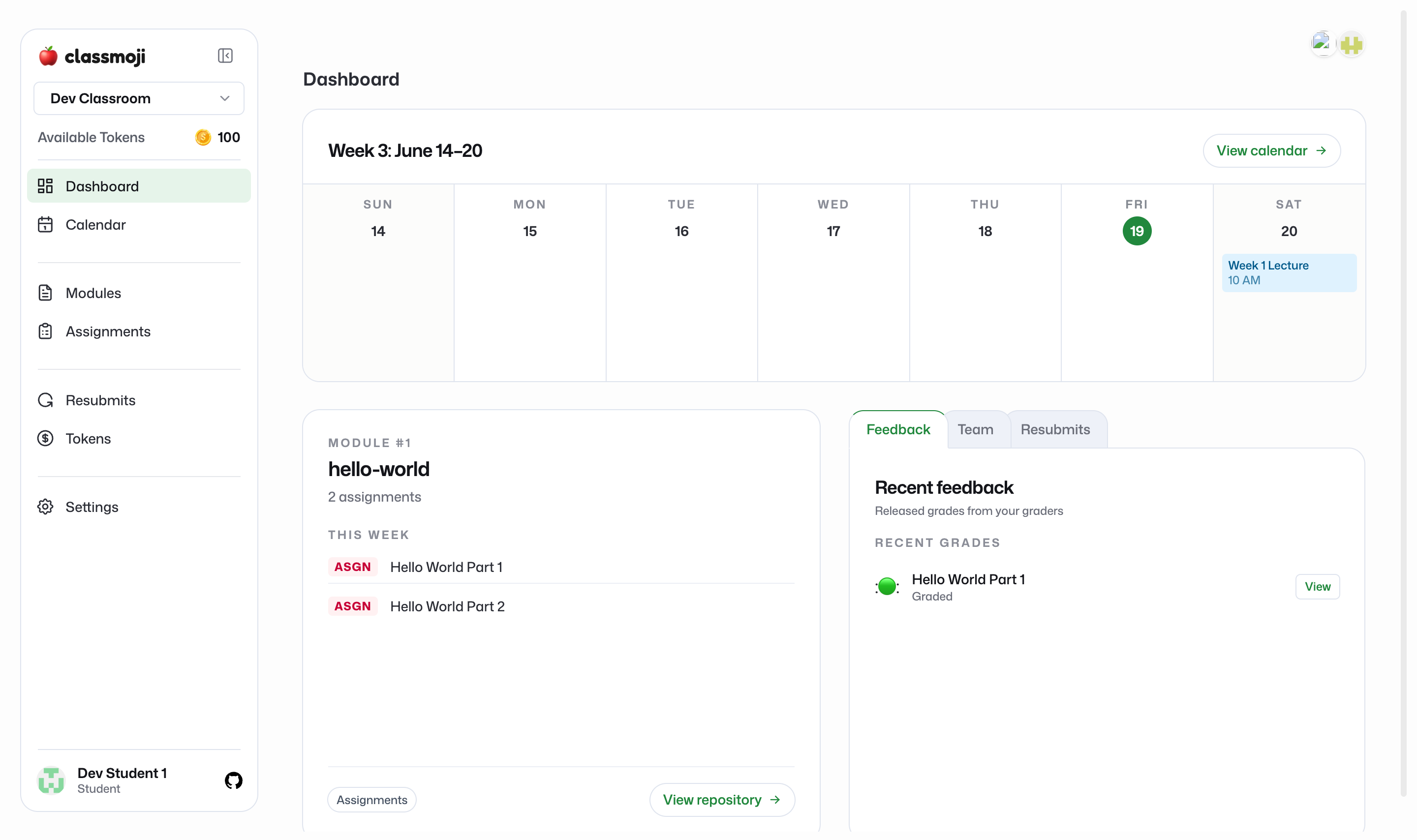The width and height of the screenshot is (1417, 840).
Task: Open the Dev Classroom dropdown
Action: pos(139,98)
